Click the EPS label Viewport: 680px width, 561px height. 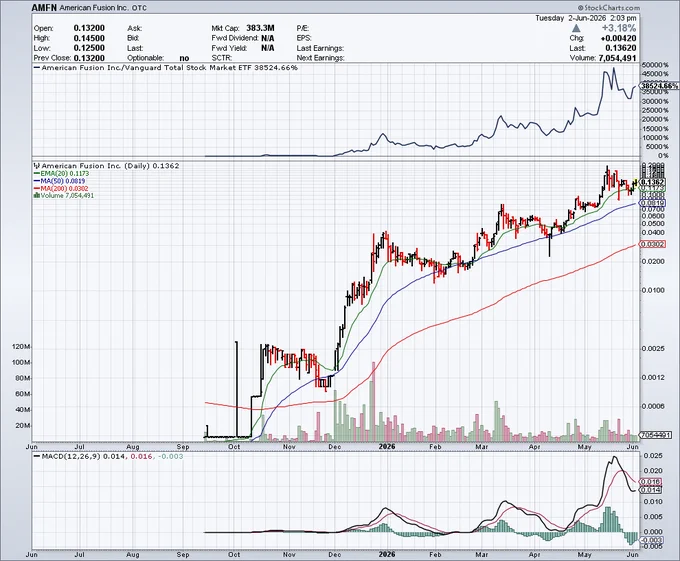point(304,38)
